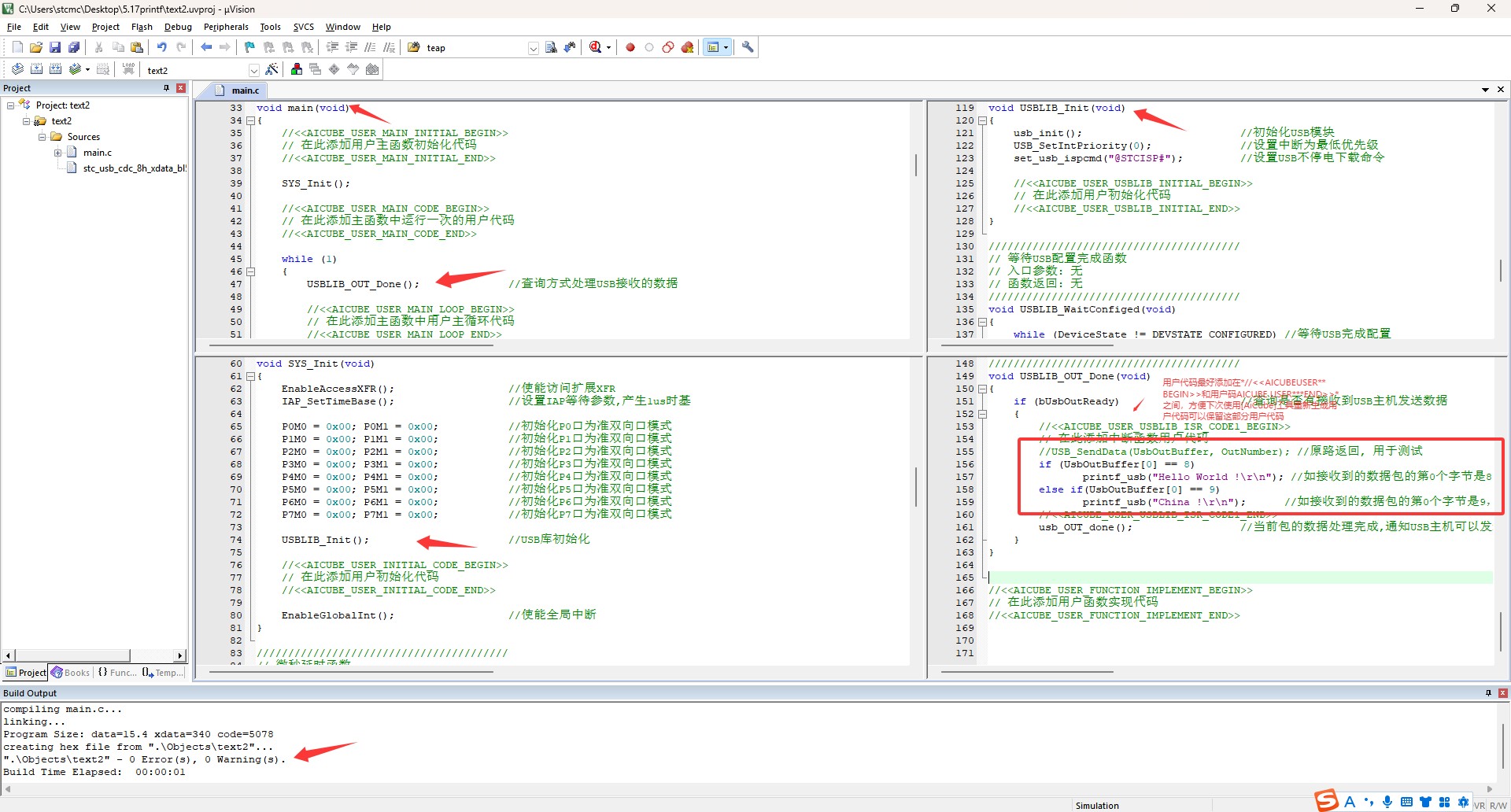Close the main.c editor with X
The height and width of the screenshot is (812, 1511).
[1501, 90]
